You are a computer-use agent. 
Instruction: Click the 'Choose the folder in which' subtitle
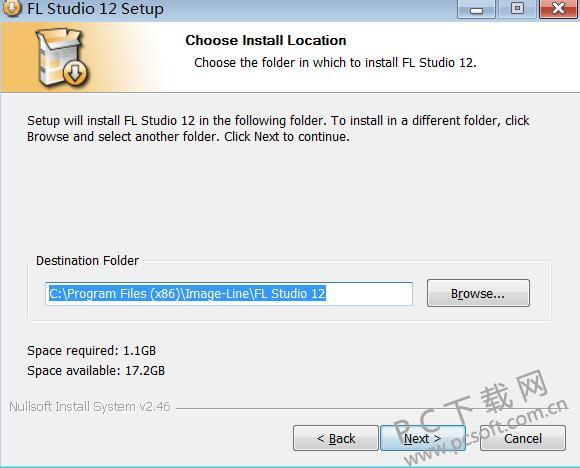coord(335,63)
